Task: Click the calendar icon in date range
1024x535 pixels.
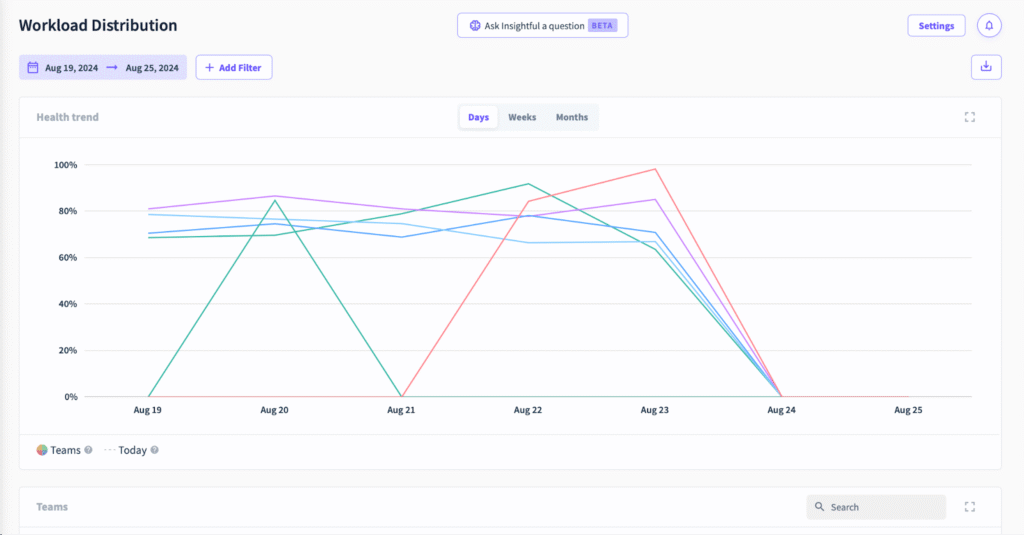Action: (33, 68)
